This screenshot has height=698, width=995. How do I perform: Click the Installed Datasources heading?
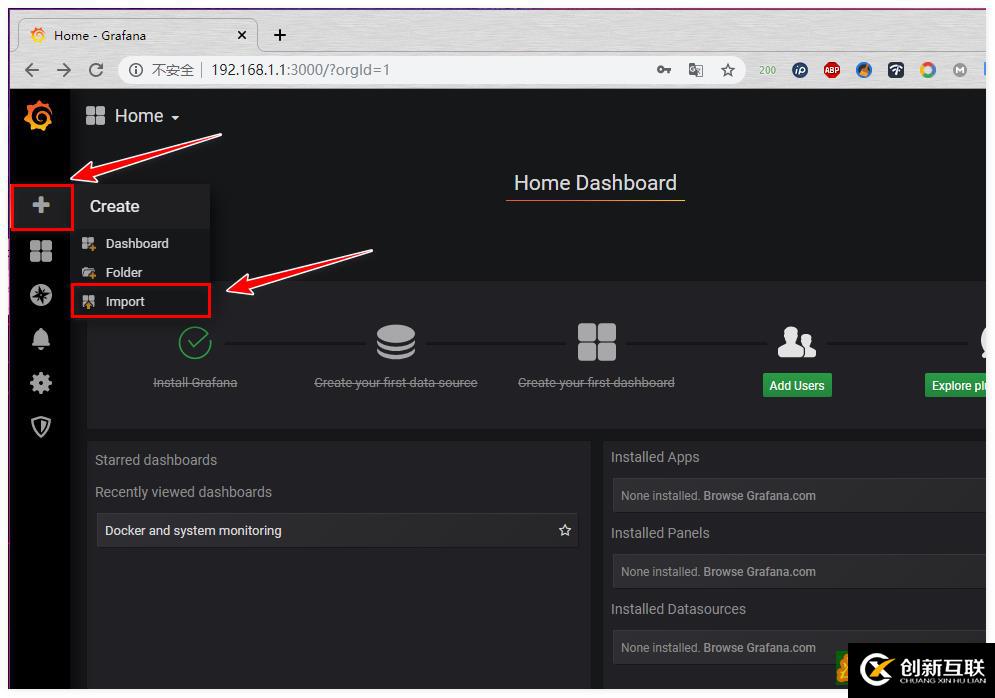tap(678, 609)
